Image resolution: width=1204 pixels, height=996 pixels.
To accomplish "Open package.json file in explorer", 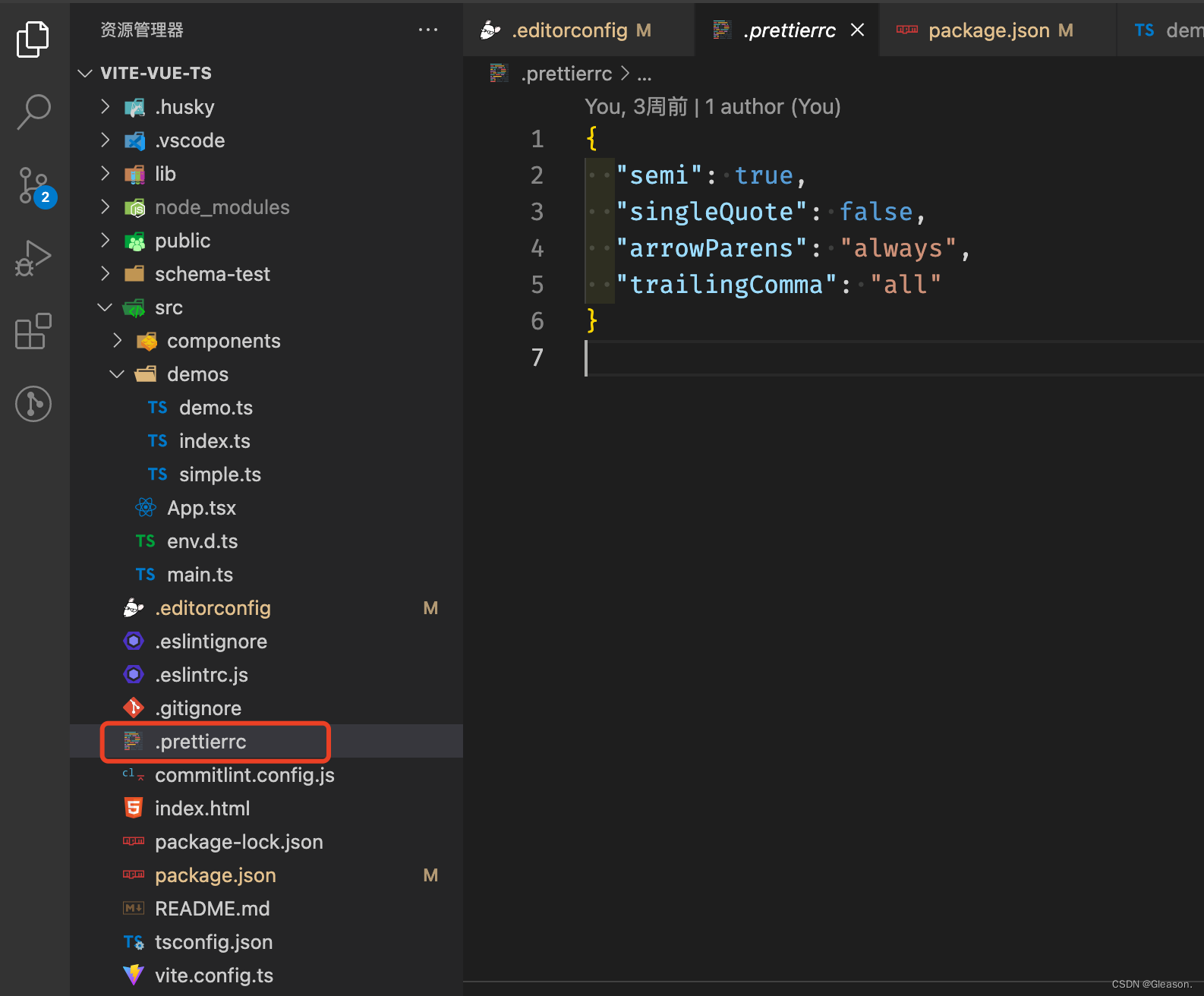I will (x=266, y=875).
